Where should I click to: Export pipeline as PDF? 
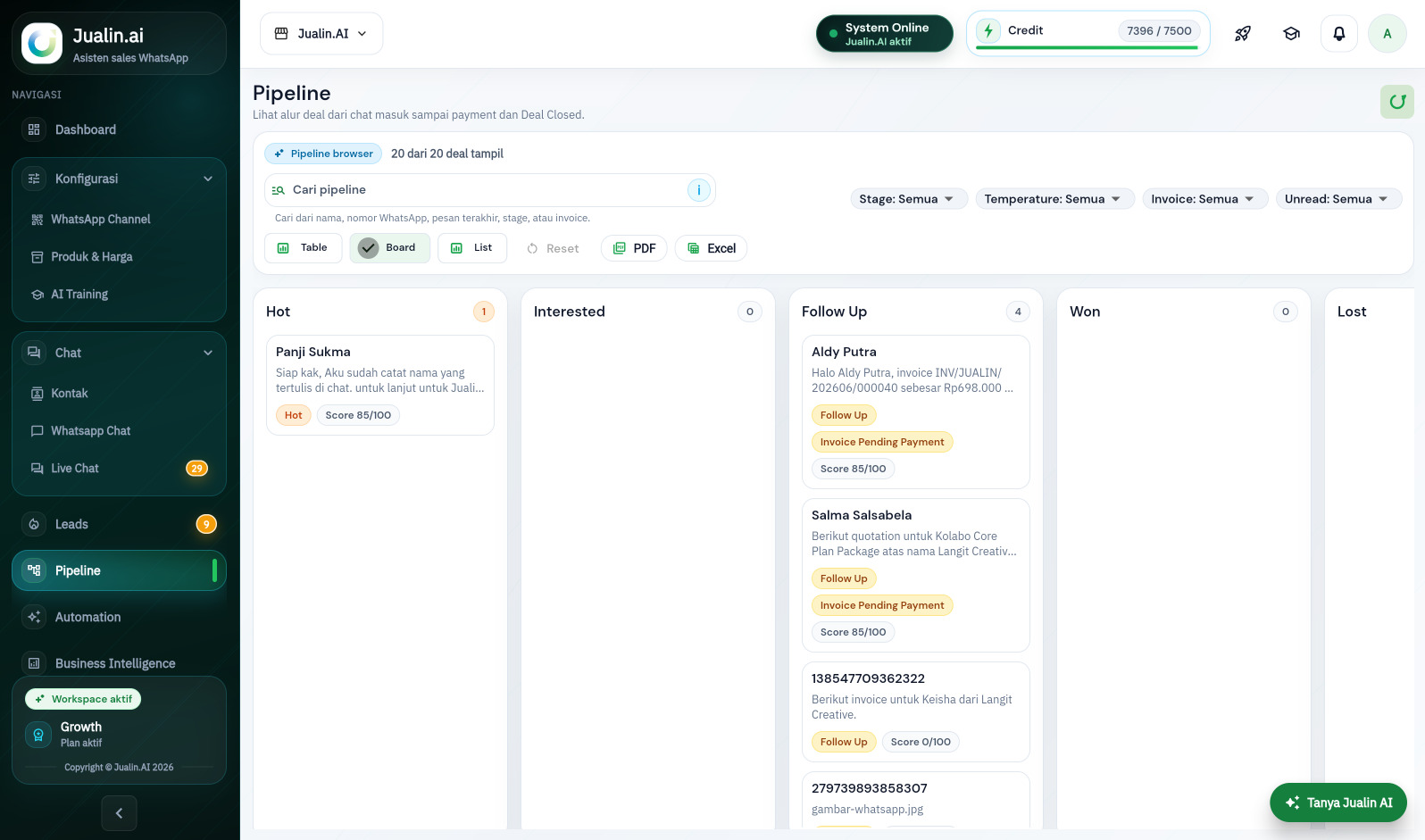pos(635,248)
